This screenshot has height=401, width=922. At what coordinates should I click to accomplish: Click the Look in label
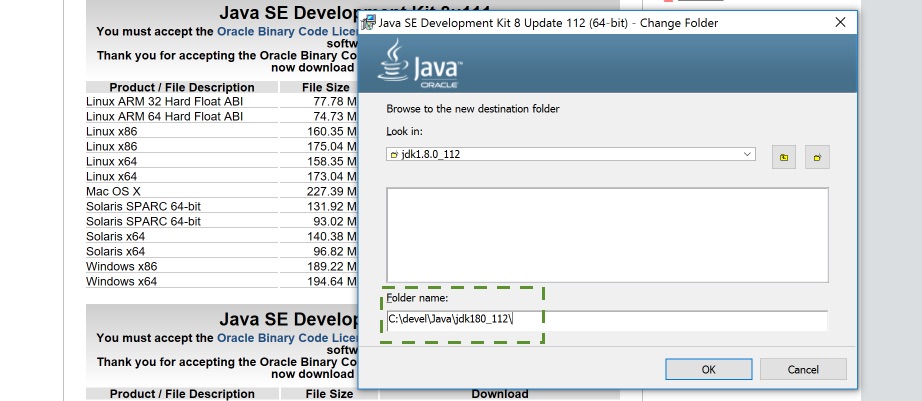tap(405, 131)
